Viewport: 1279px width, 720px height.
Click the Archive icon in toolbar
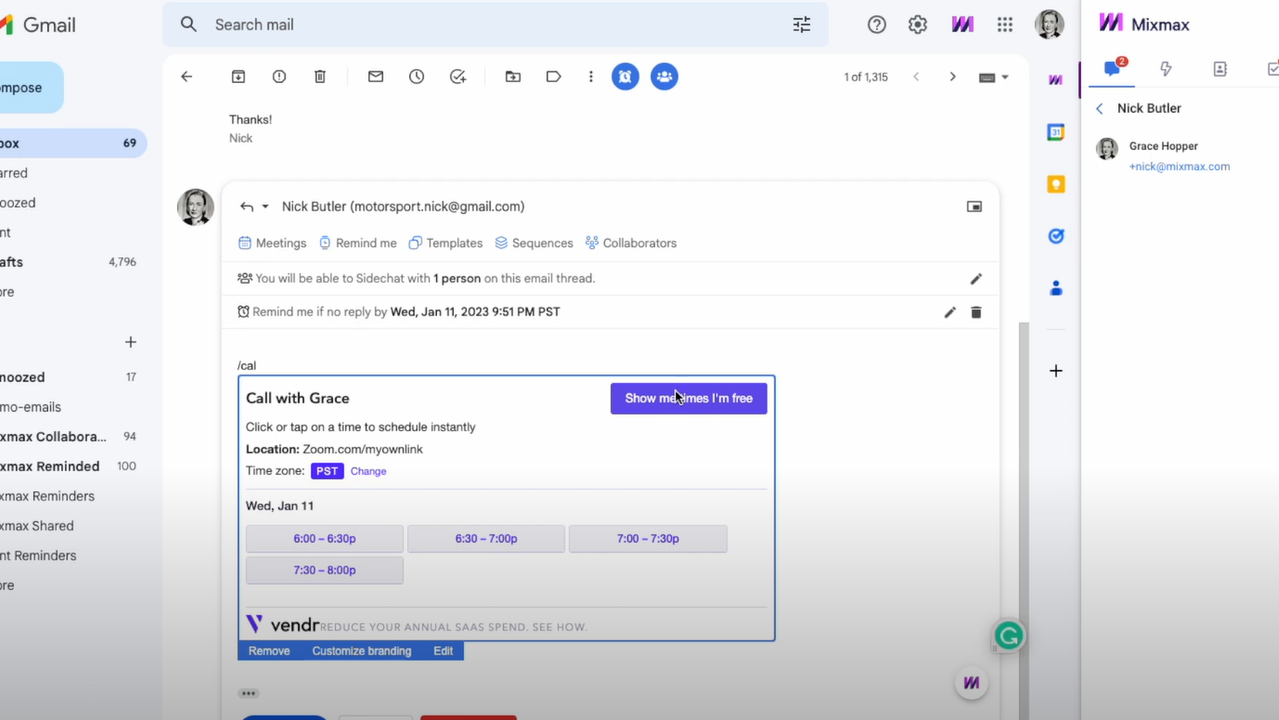pyautogui.click(x=238, y=77)
